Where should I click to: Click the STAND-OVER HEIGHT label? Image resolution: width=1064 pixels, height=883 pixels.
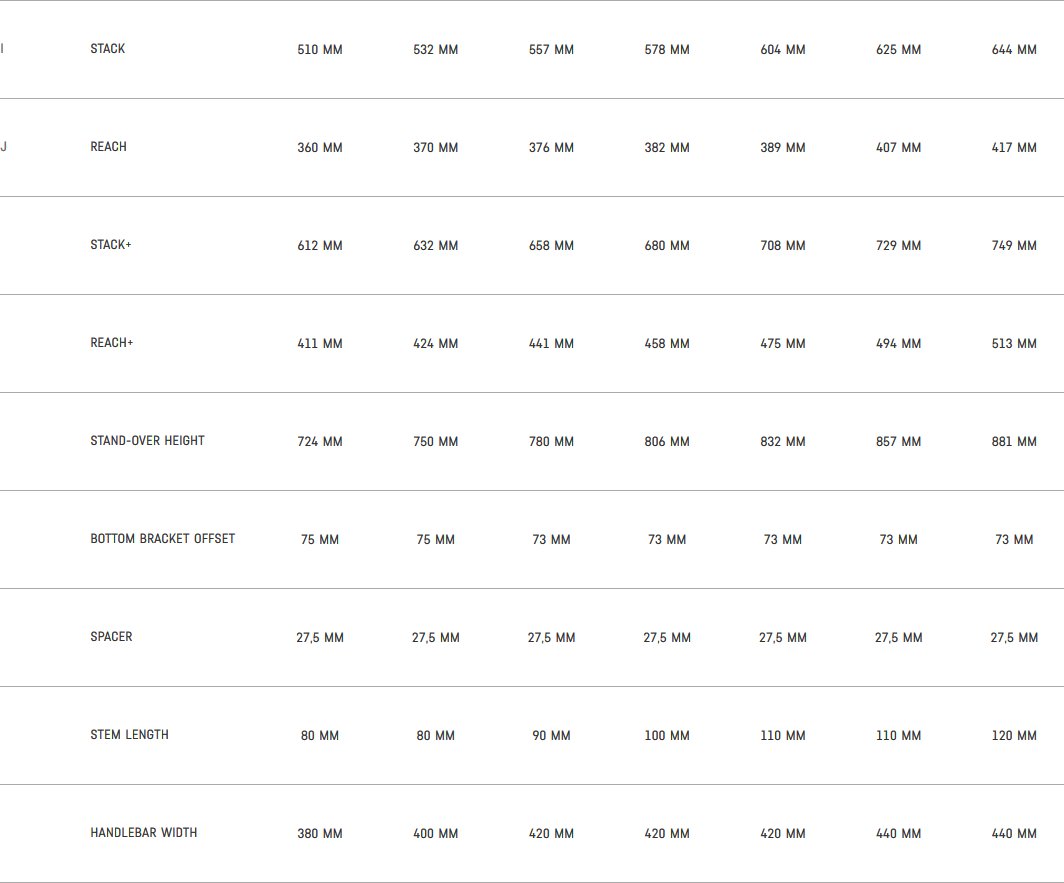coord(147,441)
